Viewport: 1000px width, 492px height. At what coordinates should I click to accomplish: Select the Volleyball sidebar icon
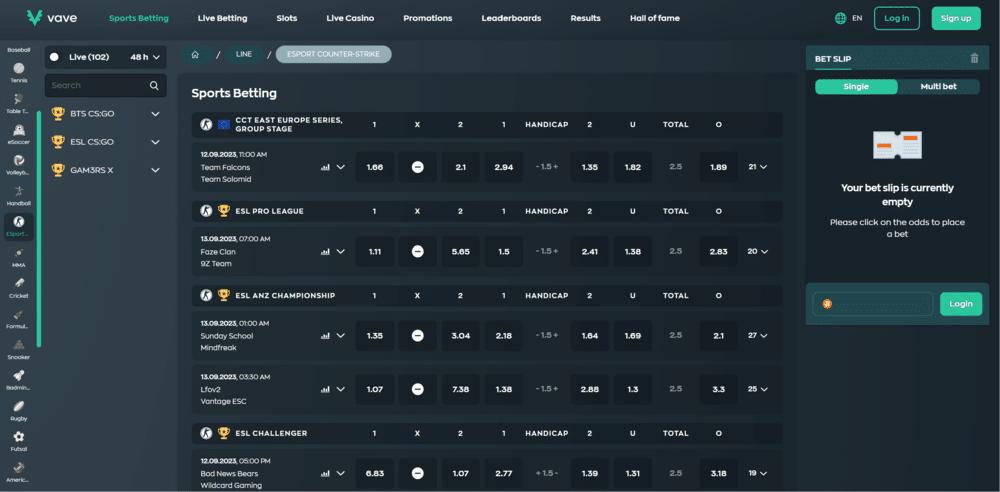18,160
